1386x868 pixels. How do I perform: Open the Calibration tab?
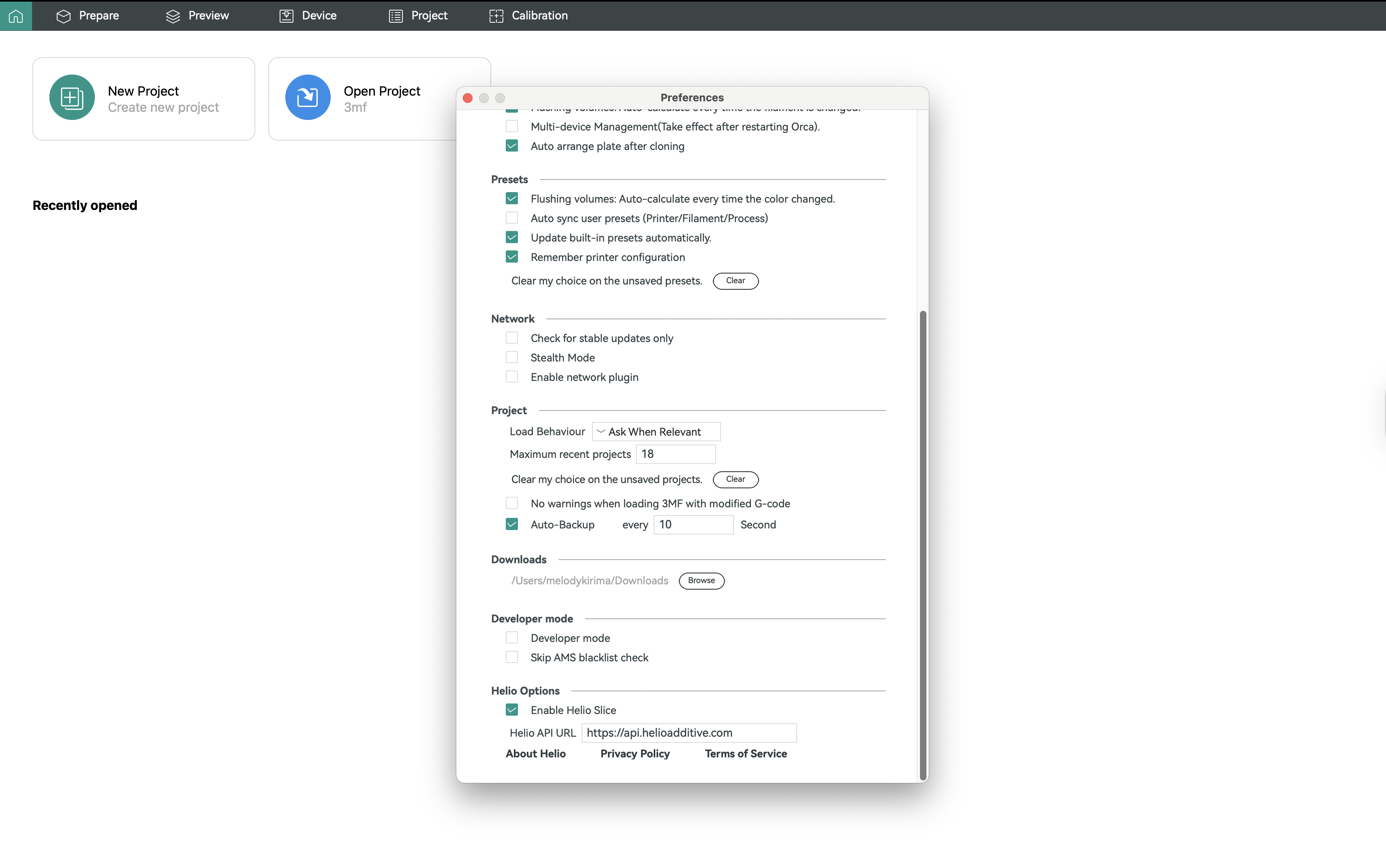pyautogui.click(x=529, y=15)
